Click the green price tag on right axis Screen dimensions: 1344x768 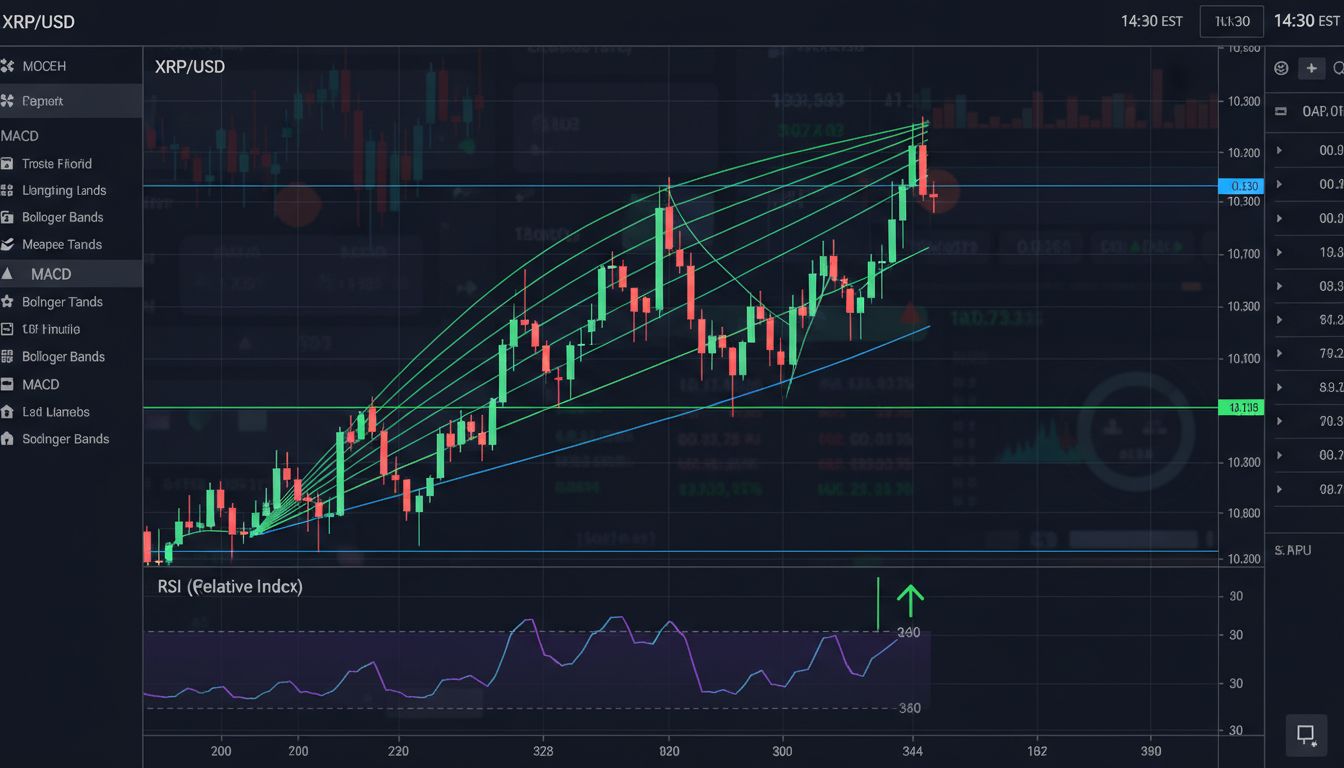tap(1242, 407)
